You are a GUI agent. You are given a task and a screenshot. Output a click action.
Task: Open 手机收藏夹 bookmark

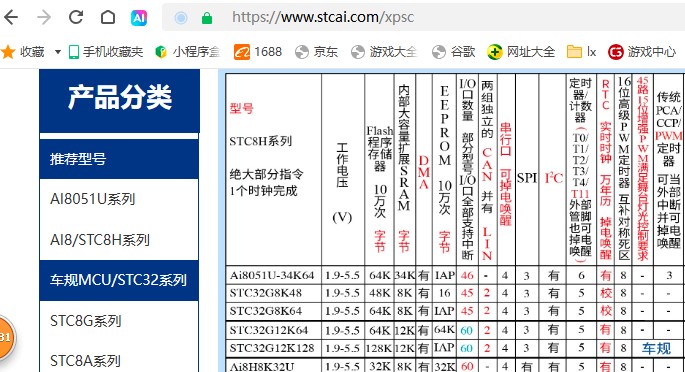pos(106,52)
